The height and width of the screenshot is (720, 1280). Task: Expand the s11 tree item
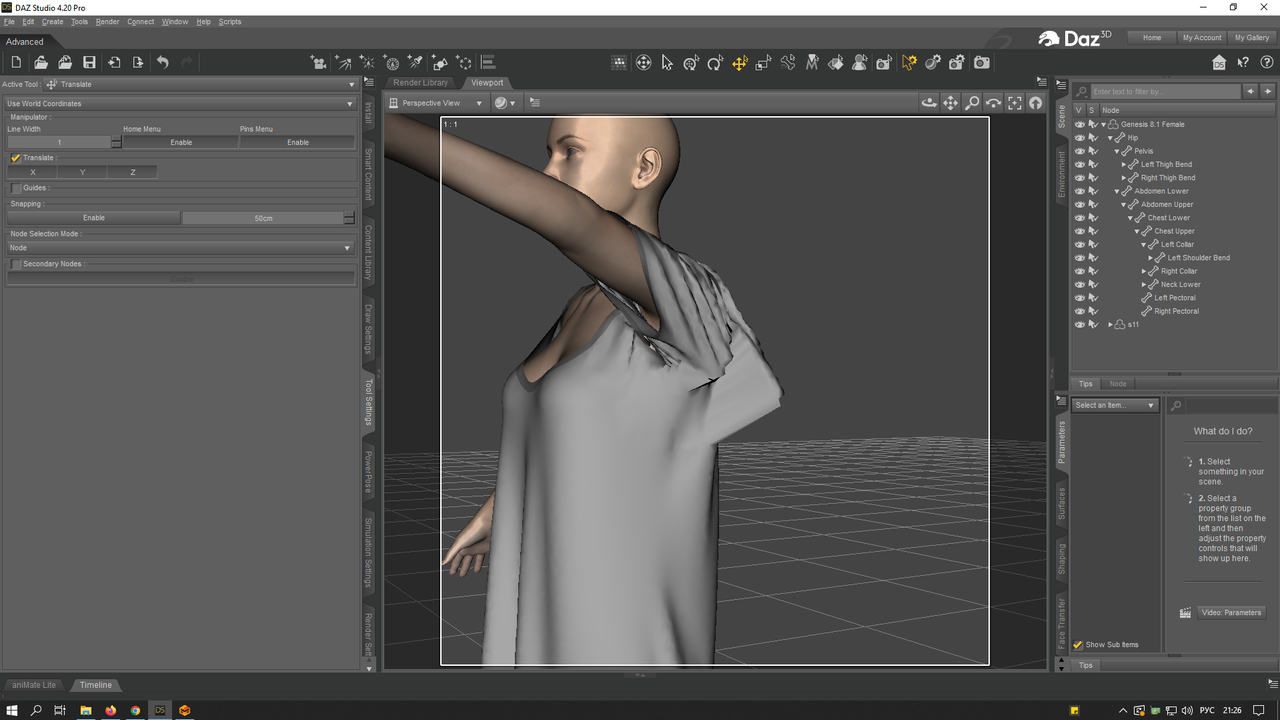(1110, 325)
